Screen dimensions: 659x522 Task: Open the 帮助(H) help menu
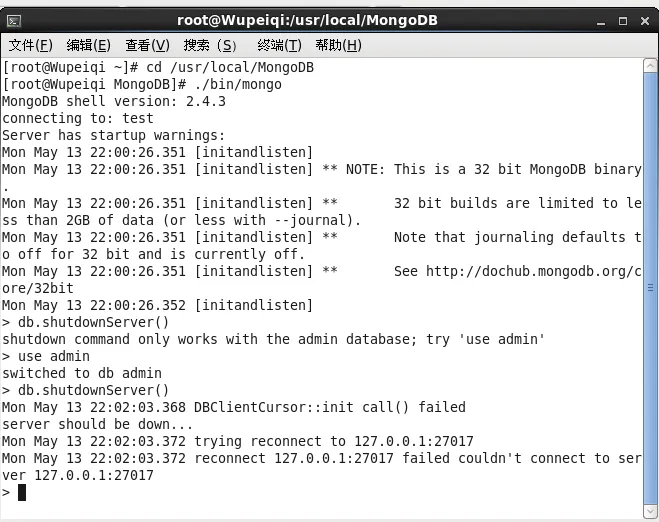[338, 45]
